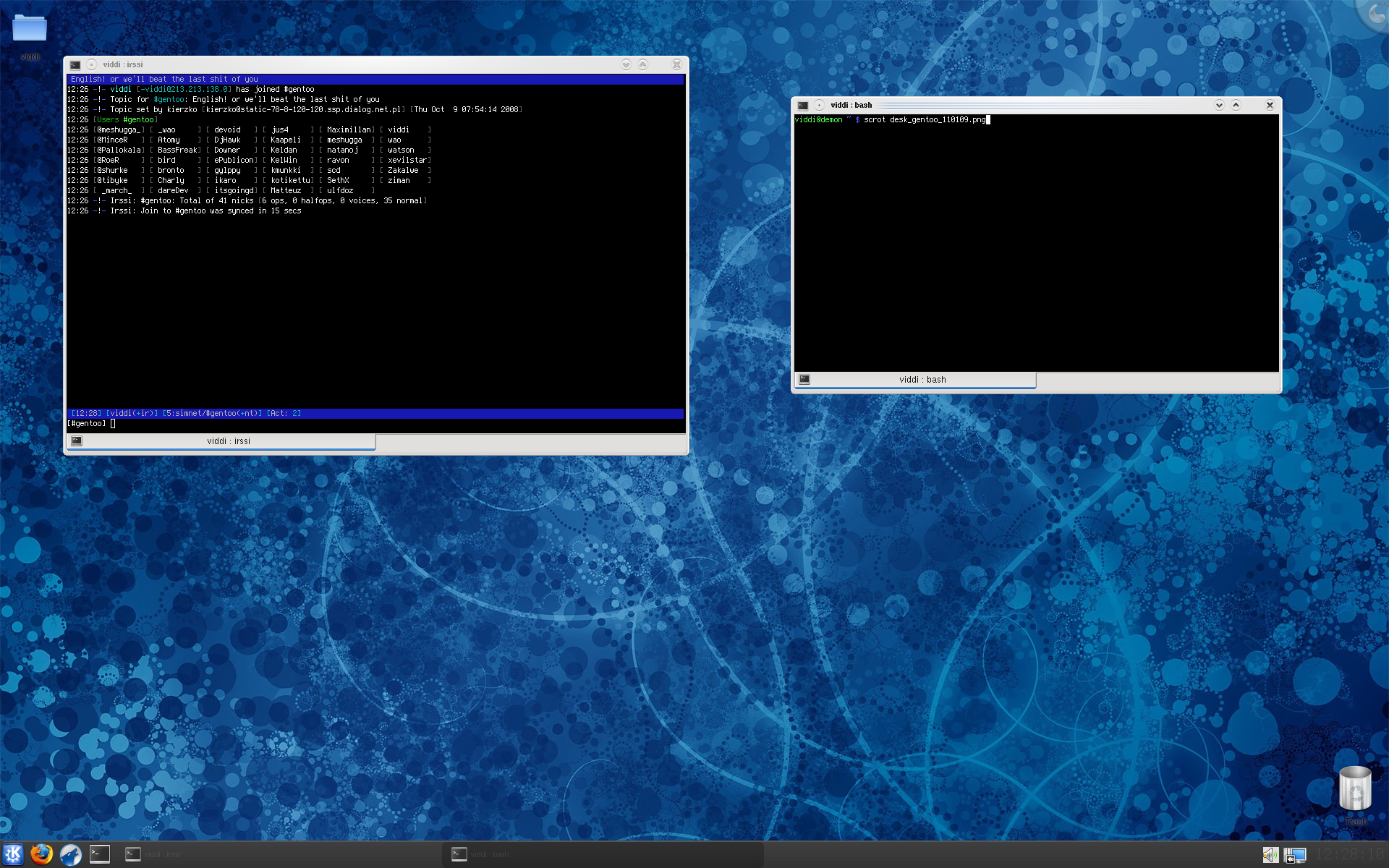Open the volume mixer tray icon
1389x868 pixels.
coord(1270,855)
